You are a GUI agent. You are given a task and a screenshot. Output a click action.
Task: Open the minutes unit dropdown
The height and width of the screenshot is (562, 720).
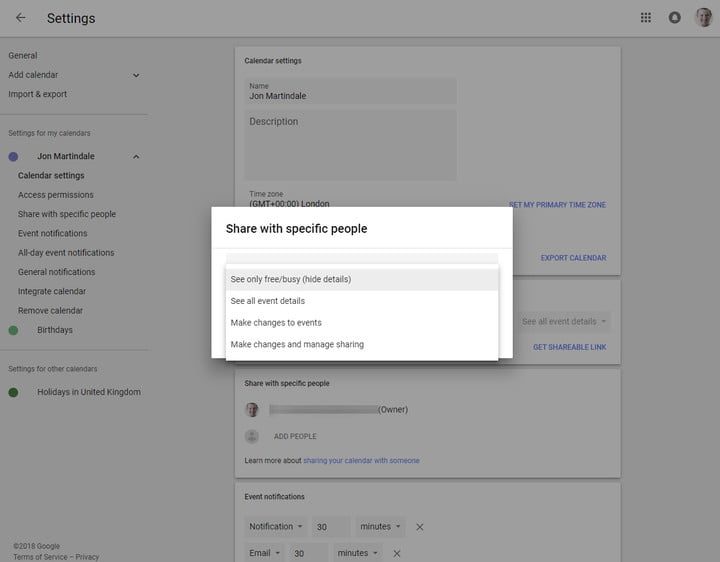coord(381,527)
